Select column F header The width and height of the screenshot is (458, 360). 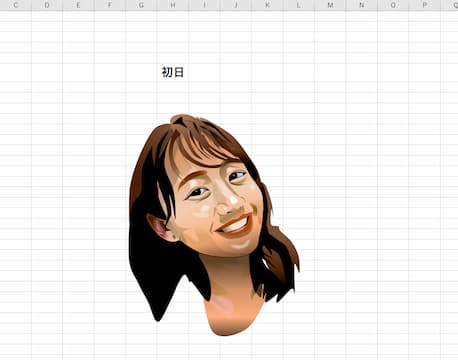click(x=110, y=5)
